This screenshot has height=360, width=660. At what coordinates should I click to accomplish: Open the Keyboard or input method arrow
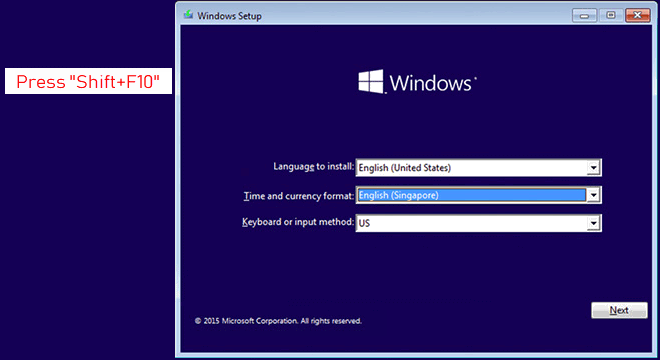click(x=593, y=223)
